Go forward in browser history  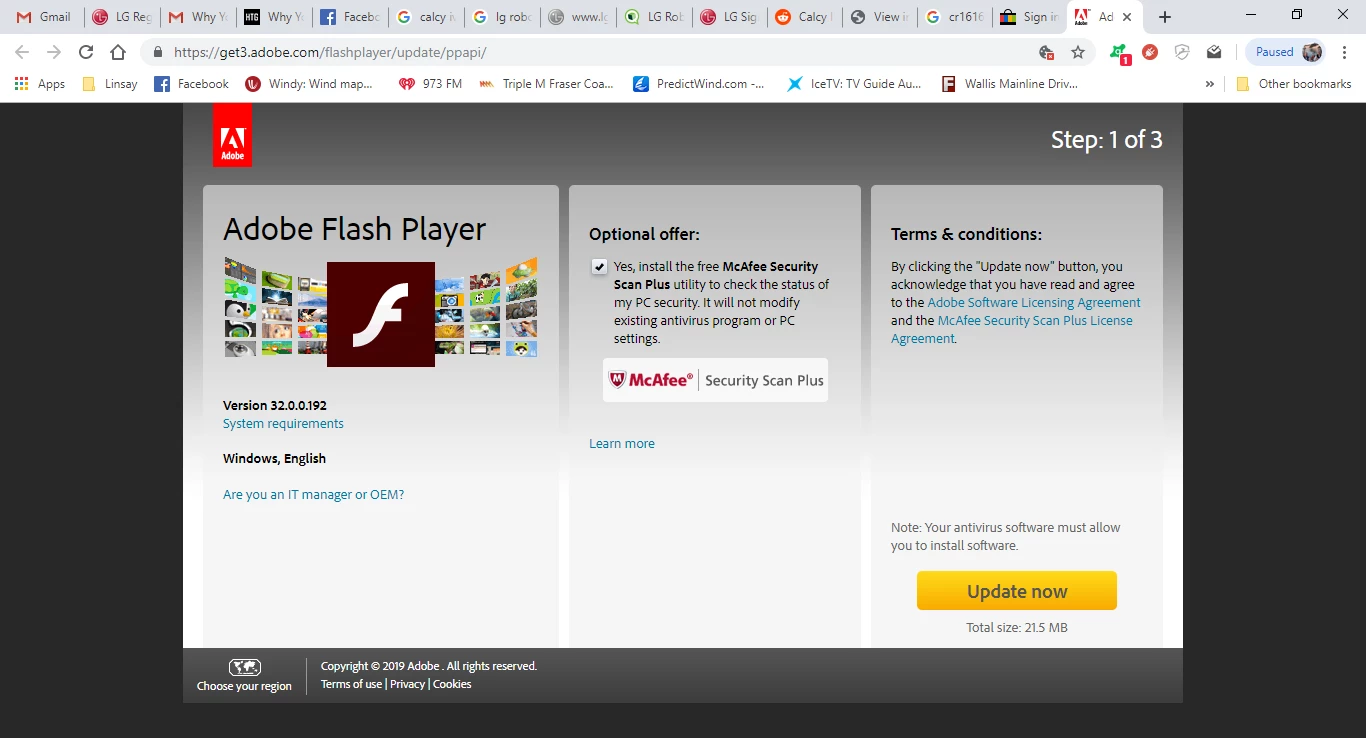[54, 52]
